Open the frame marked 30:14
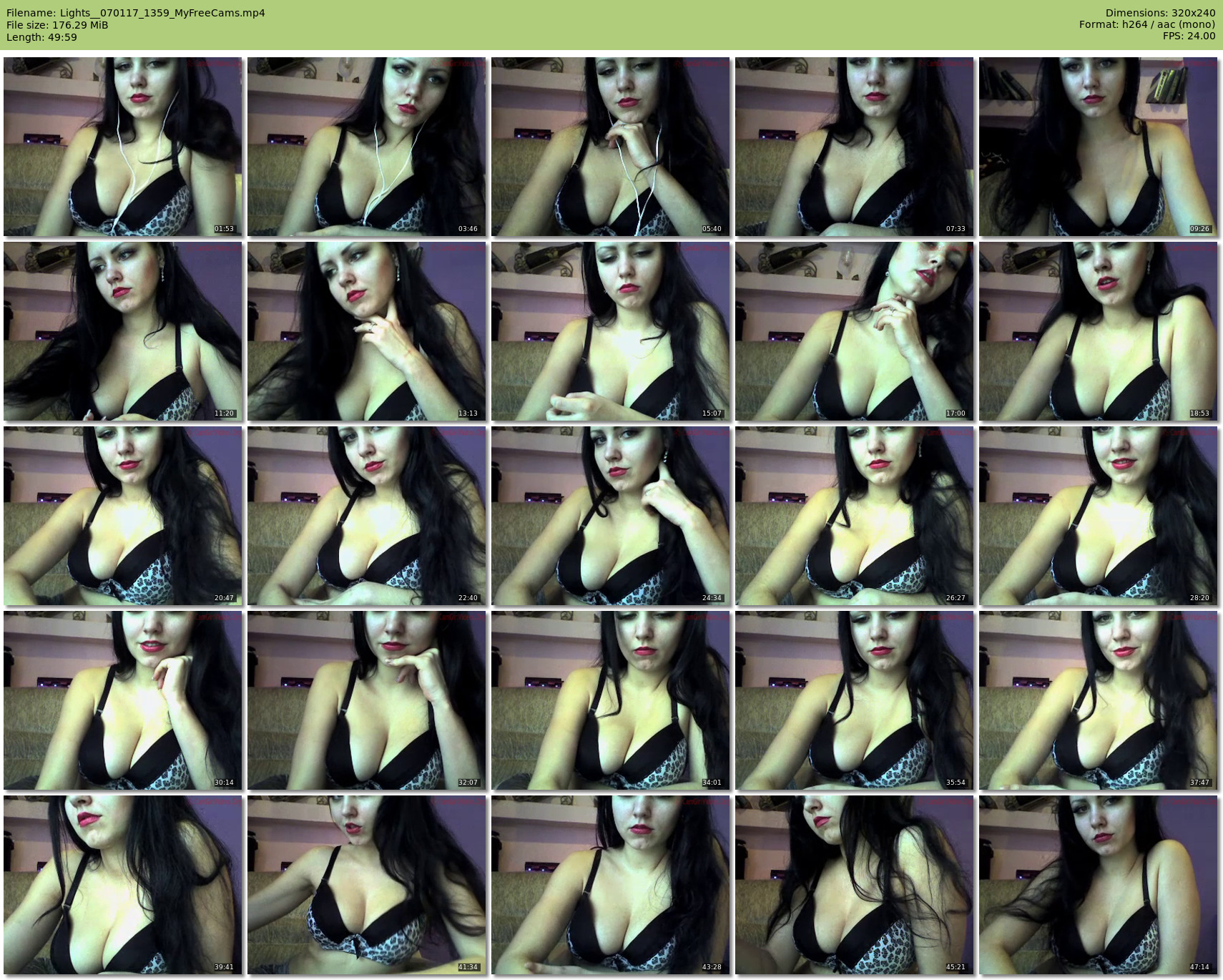This screenshot has width=1223, height=980. tap(122, 700)
